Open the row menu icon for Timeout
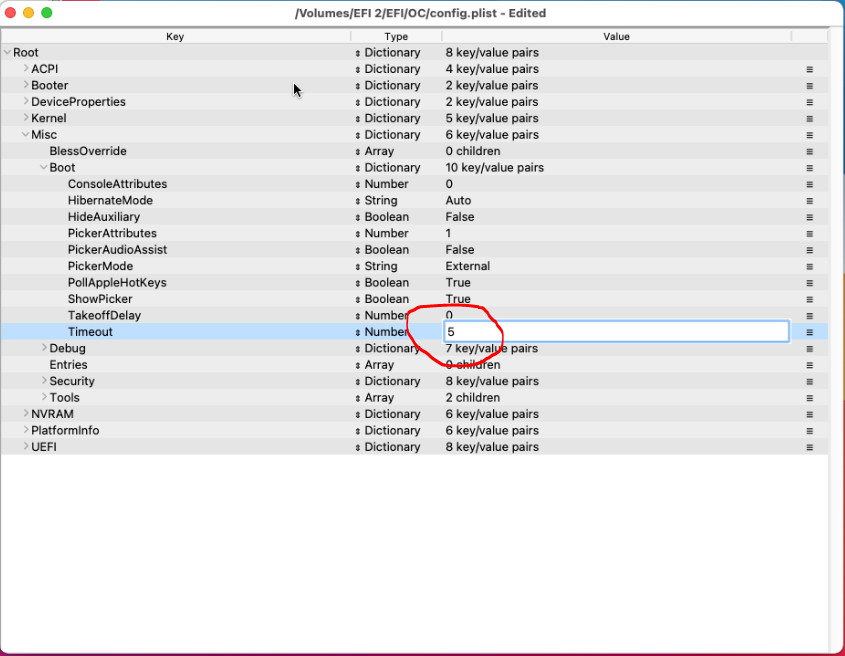The image size is (845, 656). coord(809,333)
